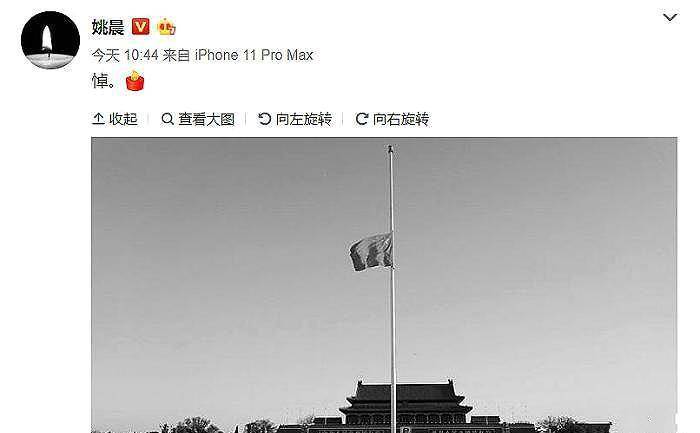
Task: Open the full-size image via the 查看大图 text
Action: (206, 119)
